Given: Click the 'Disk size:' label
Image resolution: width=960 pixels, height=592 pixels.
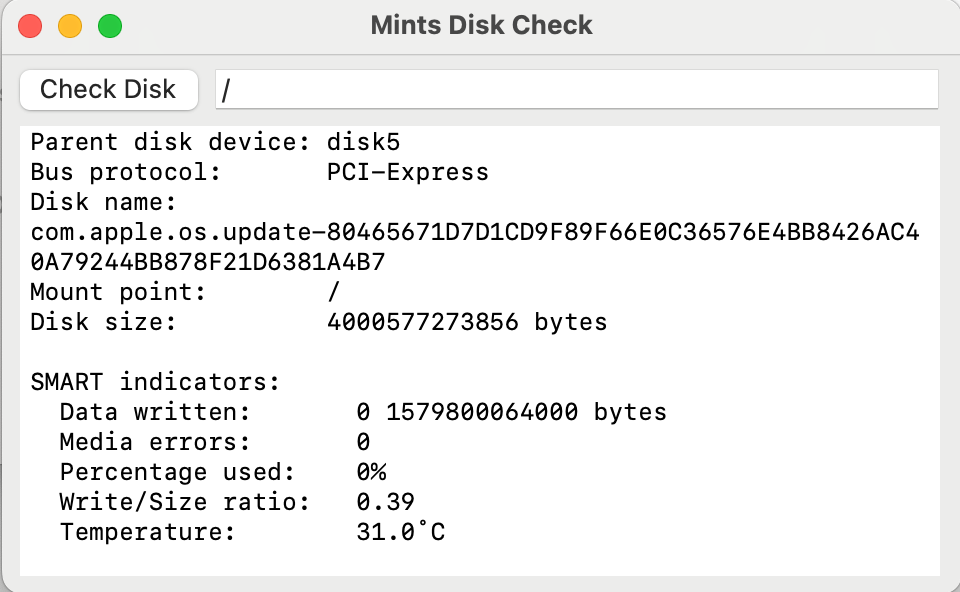Looking at the screenshot, I should point(104,322).
